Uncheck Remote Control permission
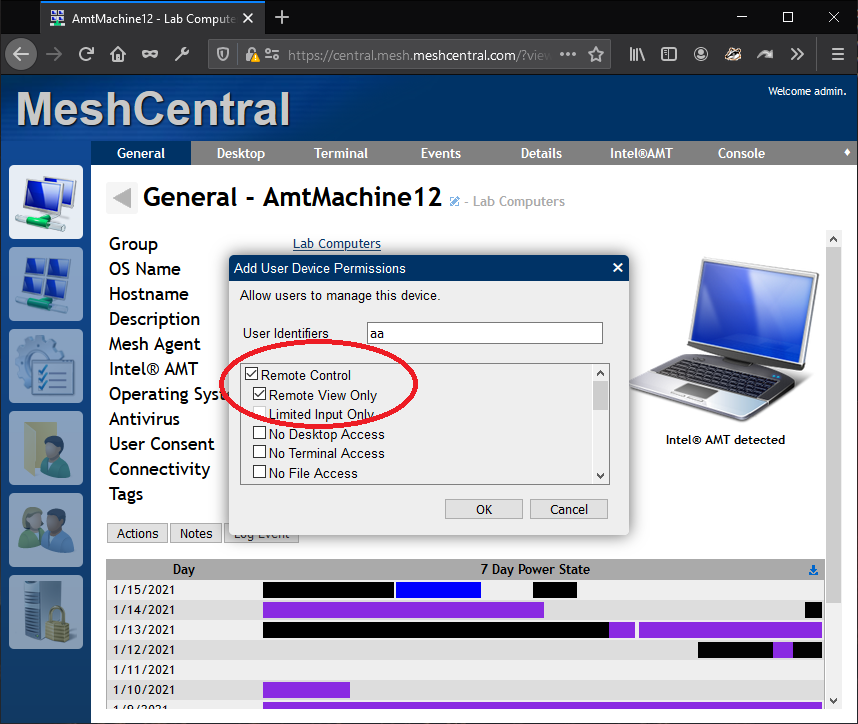This screenshot has width=858, height=724. pyautogui.click(x=252, y=374)
